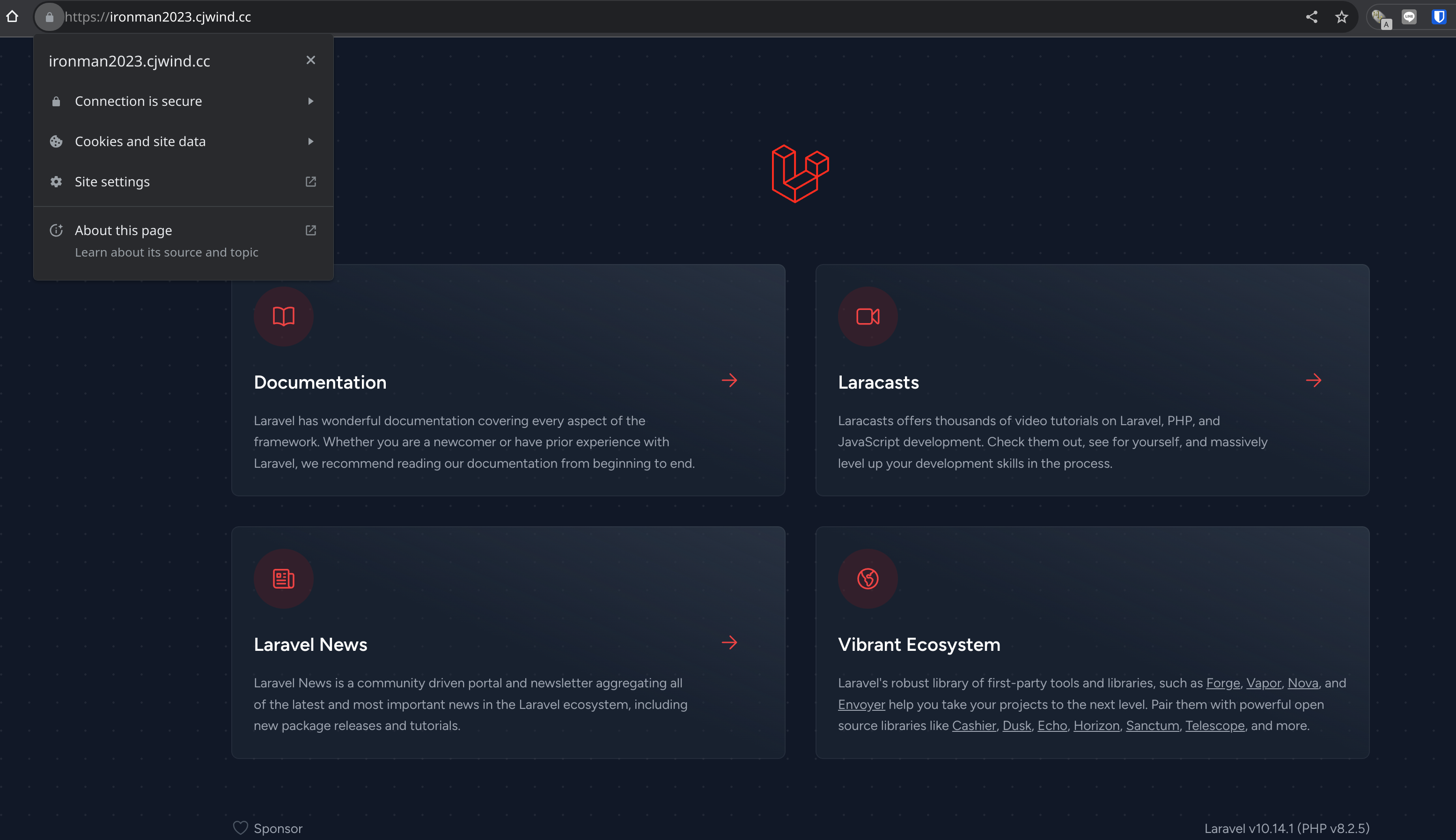Open About this page entry
This screenshot has width=1456, height=840.
click(184, 241)
